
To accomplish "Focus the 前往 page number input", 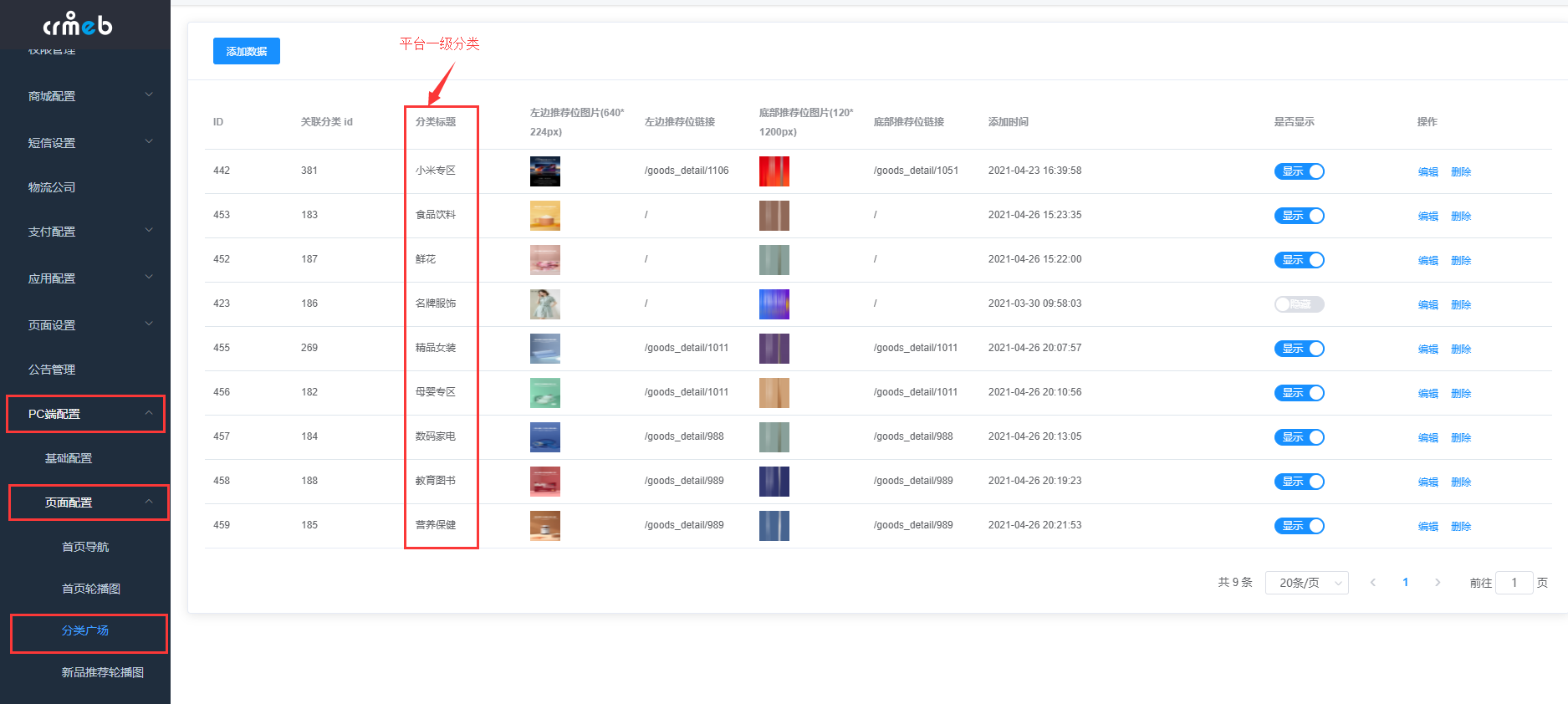I will [1514, 583].
